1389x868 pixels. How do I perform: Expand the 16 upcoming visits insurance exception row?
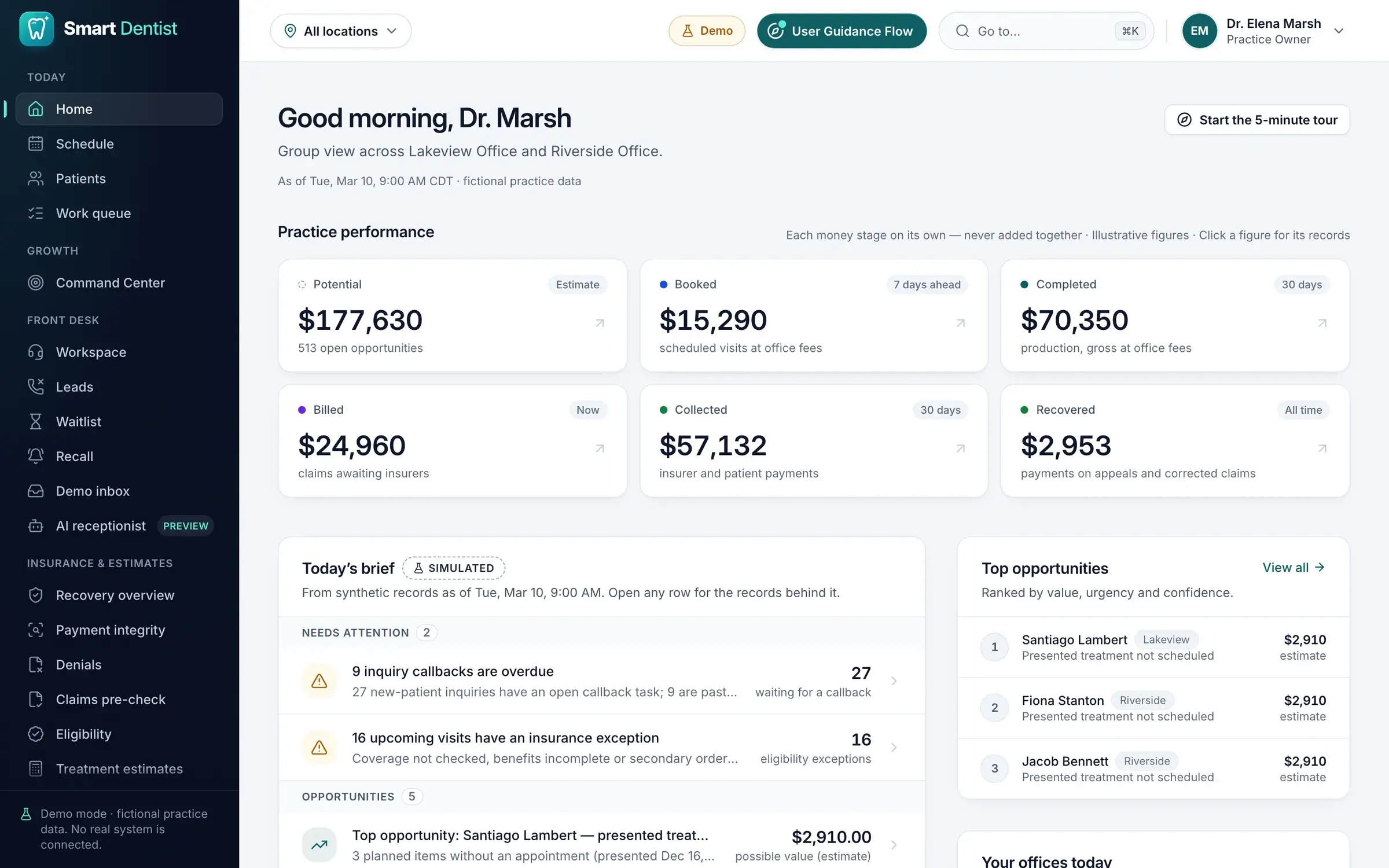tap(602, 748)
